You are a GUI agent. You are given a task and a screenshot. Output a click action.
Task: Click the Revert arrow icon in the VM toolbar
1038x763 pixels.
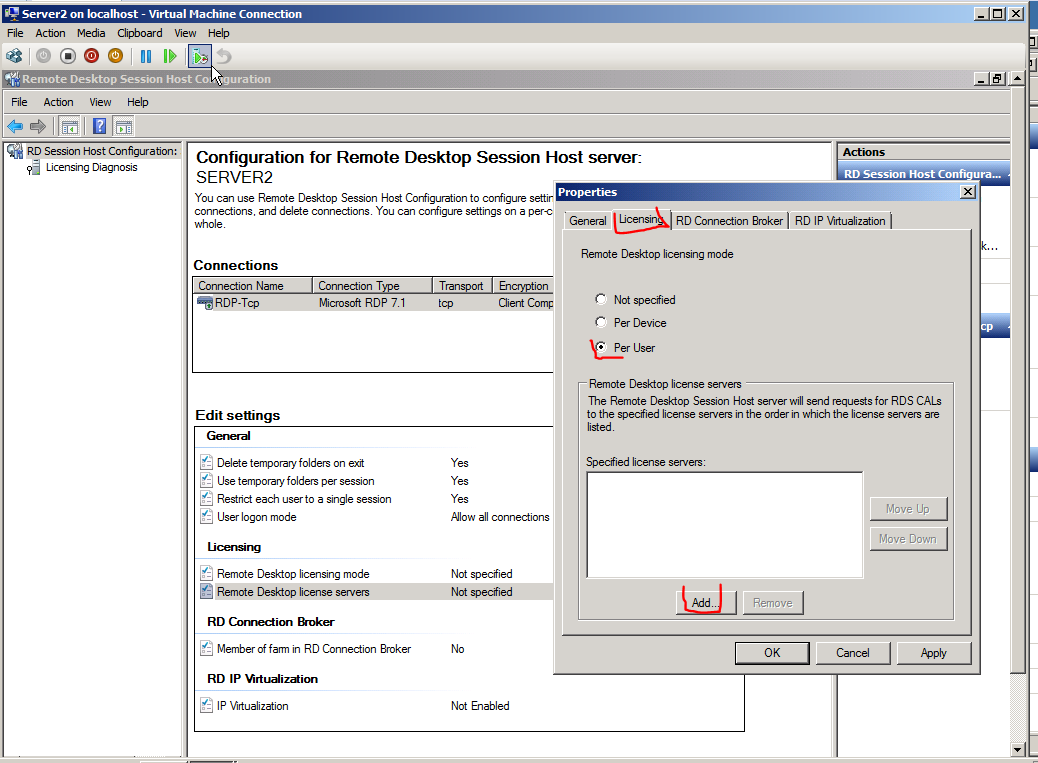click(224, 56)
